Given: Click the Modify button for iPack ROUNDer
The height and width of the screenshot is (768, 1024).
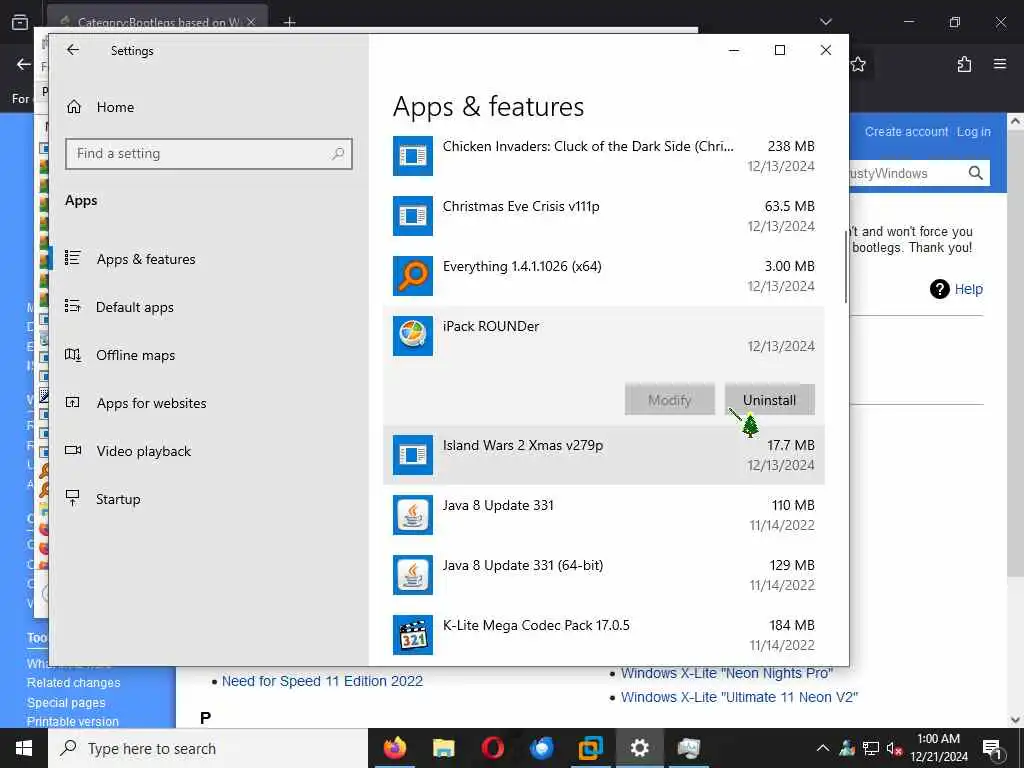Looking at the screenshot, I should 669,400.
